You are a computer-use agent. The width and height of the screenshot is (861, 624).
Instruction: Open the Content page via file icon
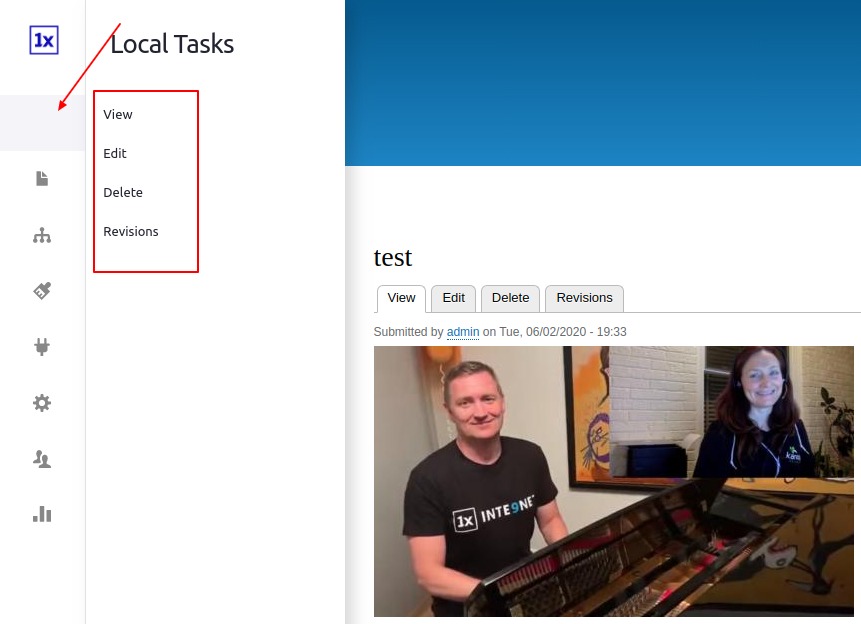coord(41,179)
